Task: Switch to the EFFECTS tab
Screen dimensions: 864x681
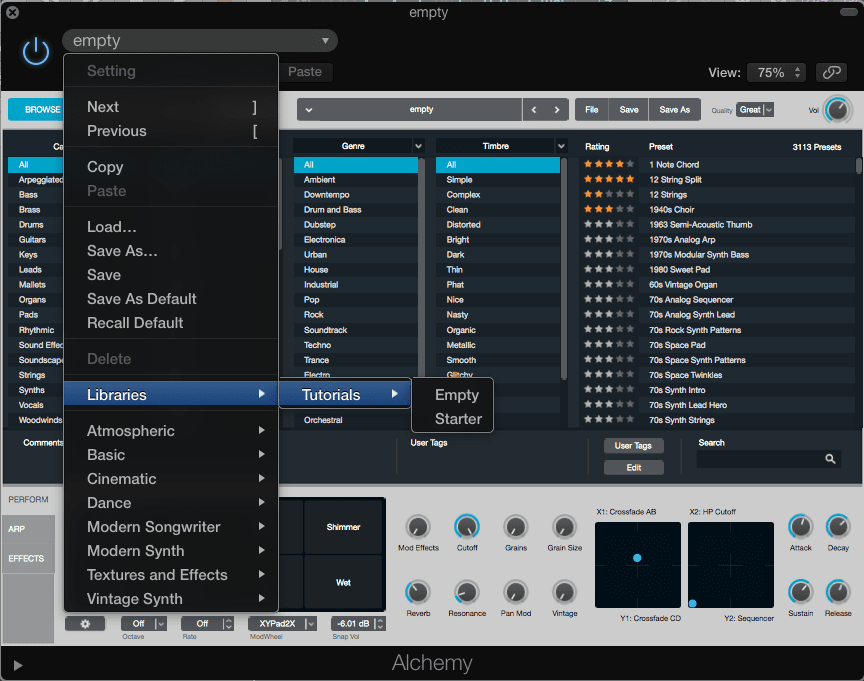Action: click(28, 559)
